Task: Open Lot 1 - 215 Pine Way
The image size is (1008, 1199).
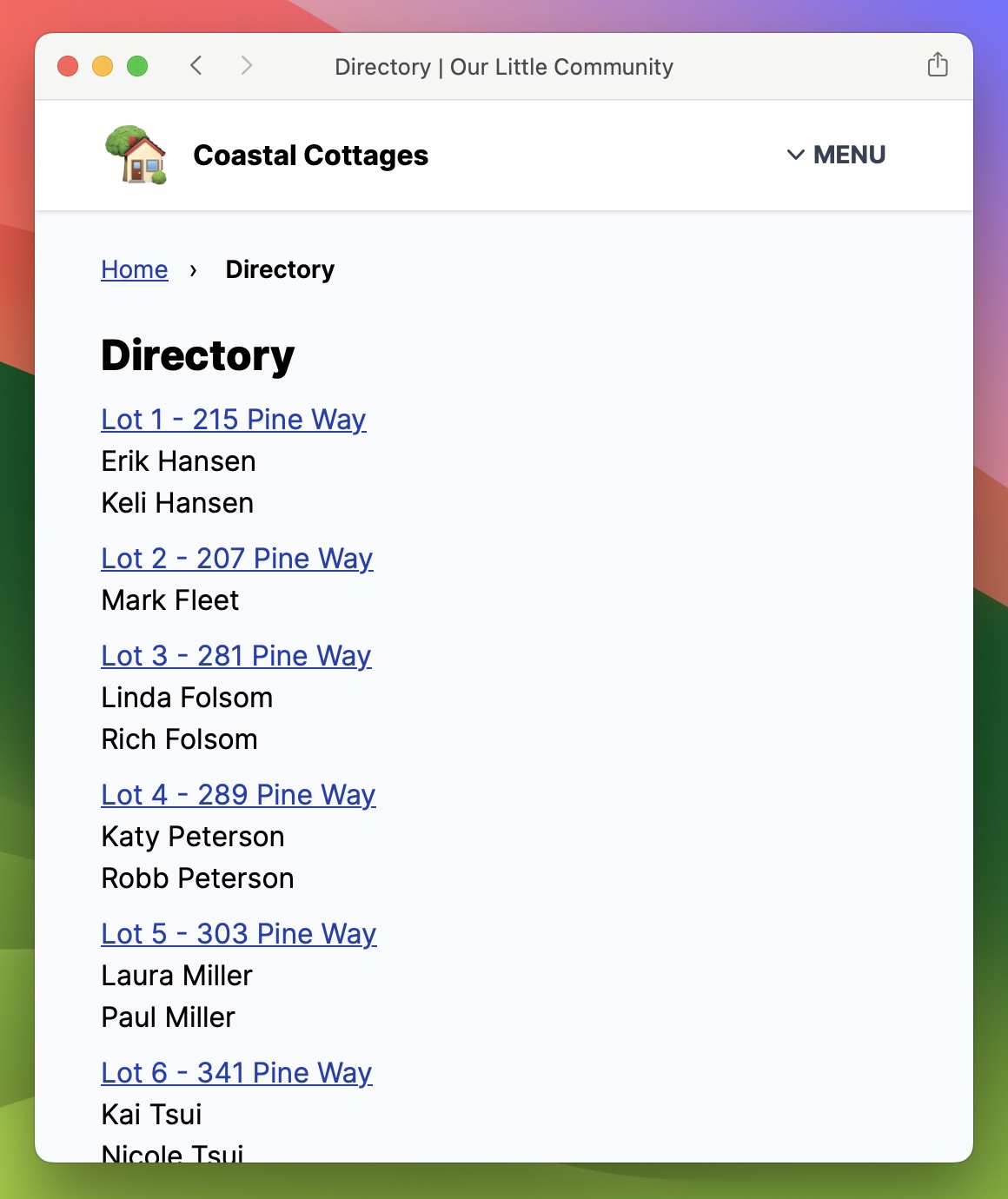Action: pos(234,420)
